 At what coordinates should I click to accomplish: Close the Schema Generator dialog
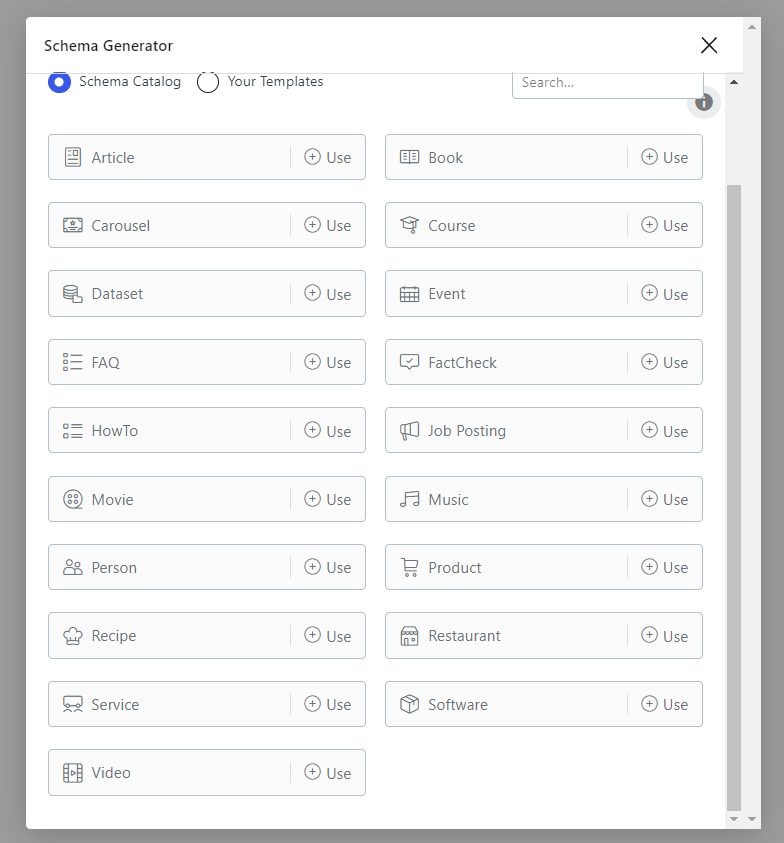709,45
